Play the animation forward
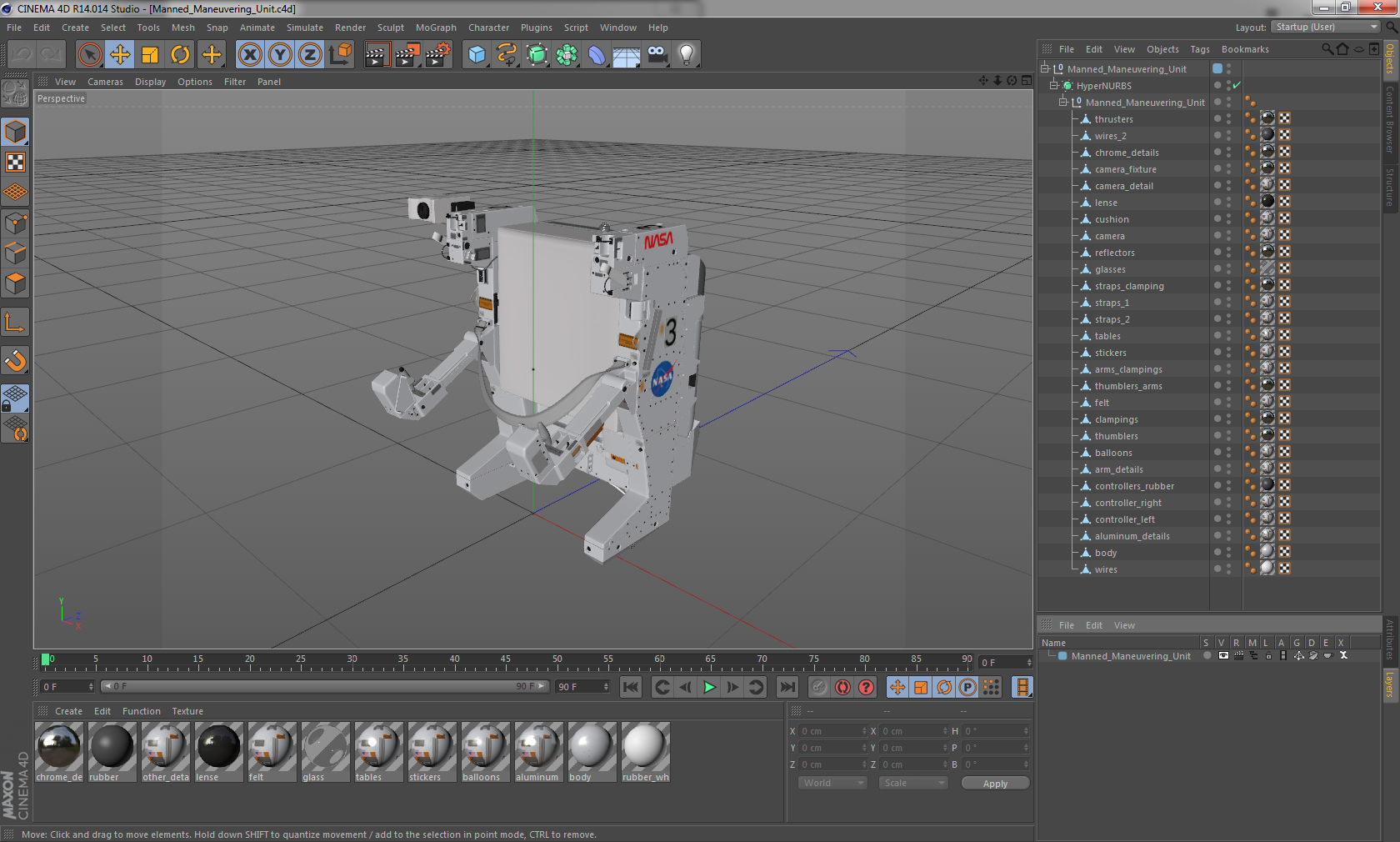The width and height of the screenshot is (1400, 842). pos(709,687)
